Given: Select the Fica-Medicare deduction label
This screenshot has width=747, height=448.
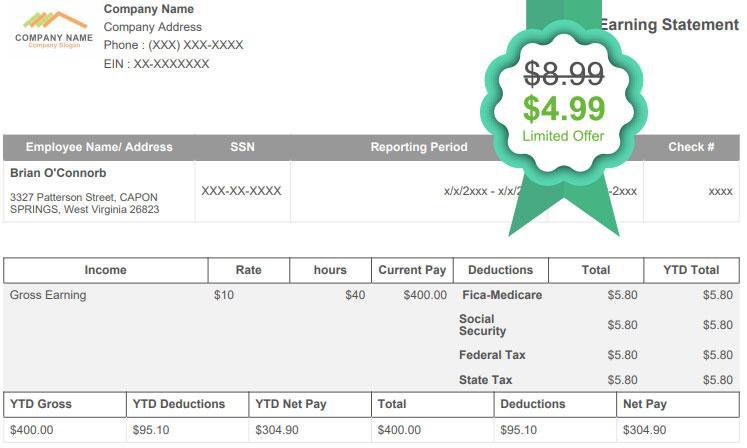Looking at the screenshot, I should click(502, 295).
